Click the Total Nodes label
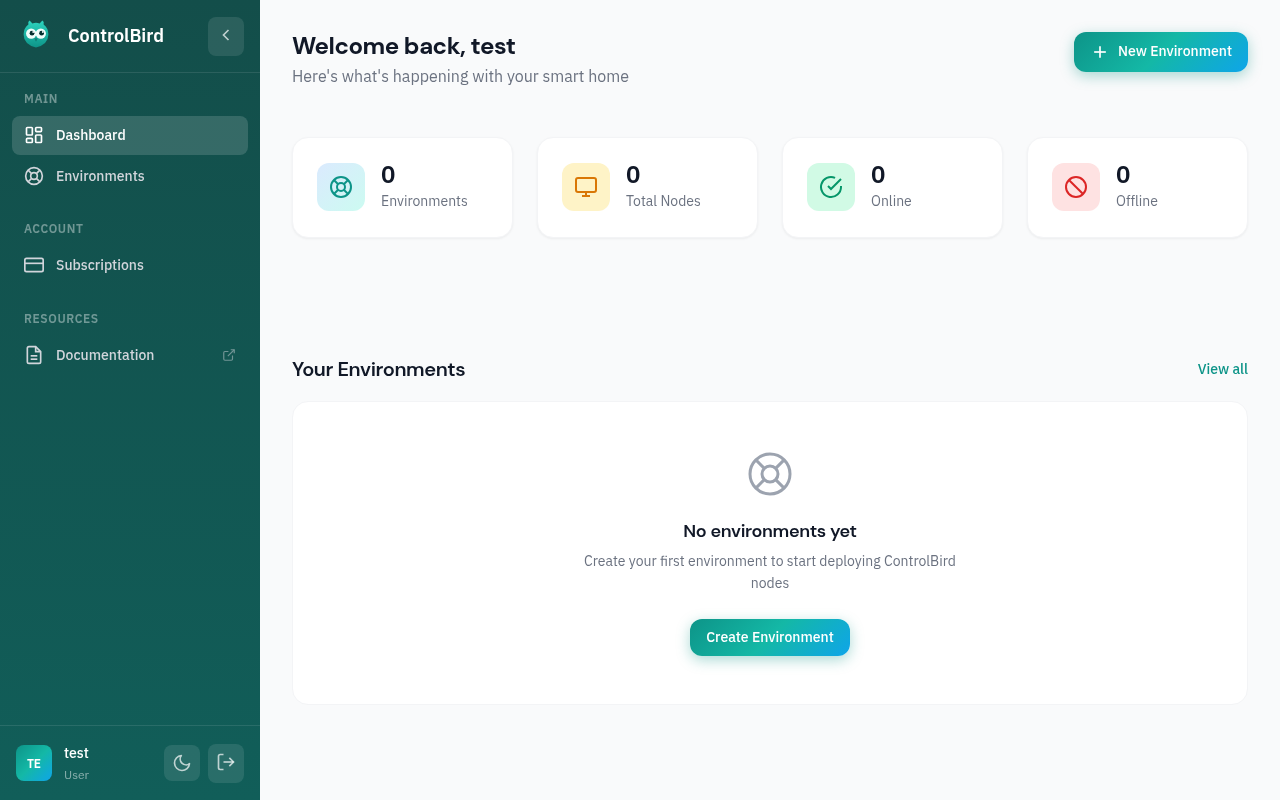Viewport: 1280px width, 800px height. [x=663, y=201]
